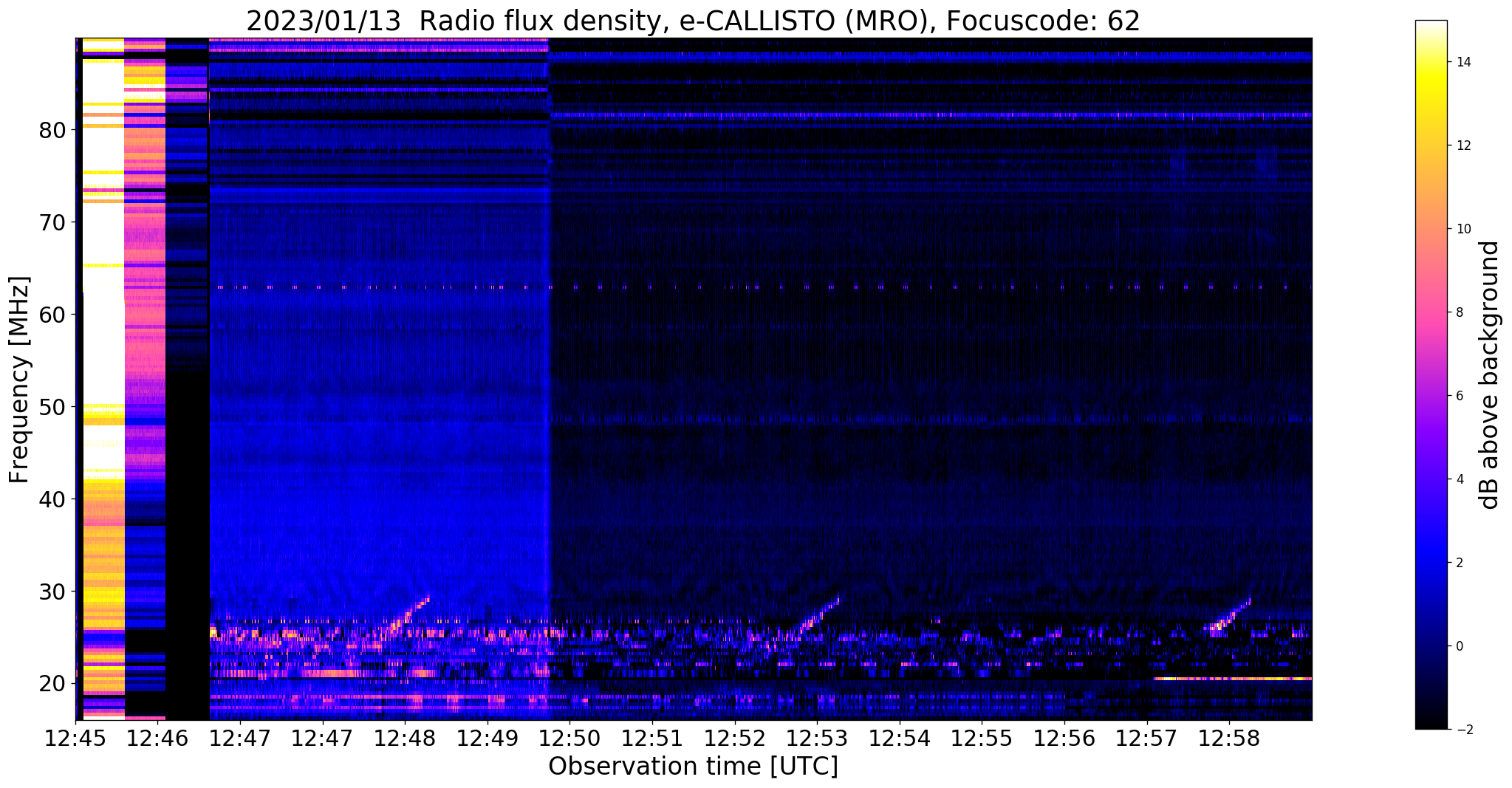This screenshot has height=788, width=1512.
Task: Click the 12:52 time tick label
Action: (735, 739)
